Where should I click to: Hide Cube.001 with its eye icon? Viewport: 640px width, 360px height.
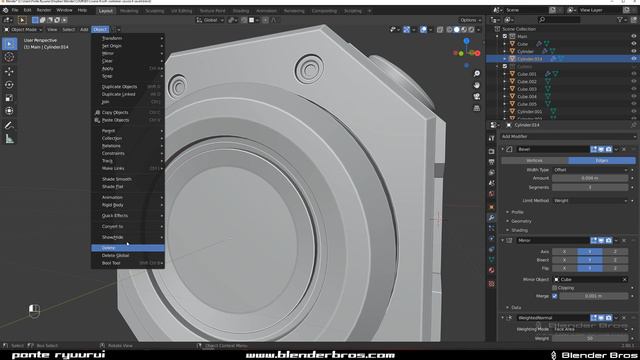click(x=633, y=74)
